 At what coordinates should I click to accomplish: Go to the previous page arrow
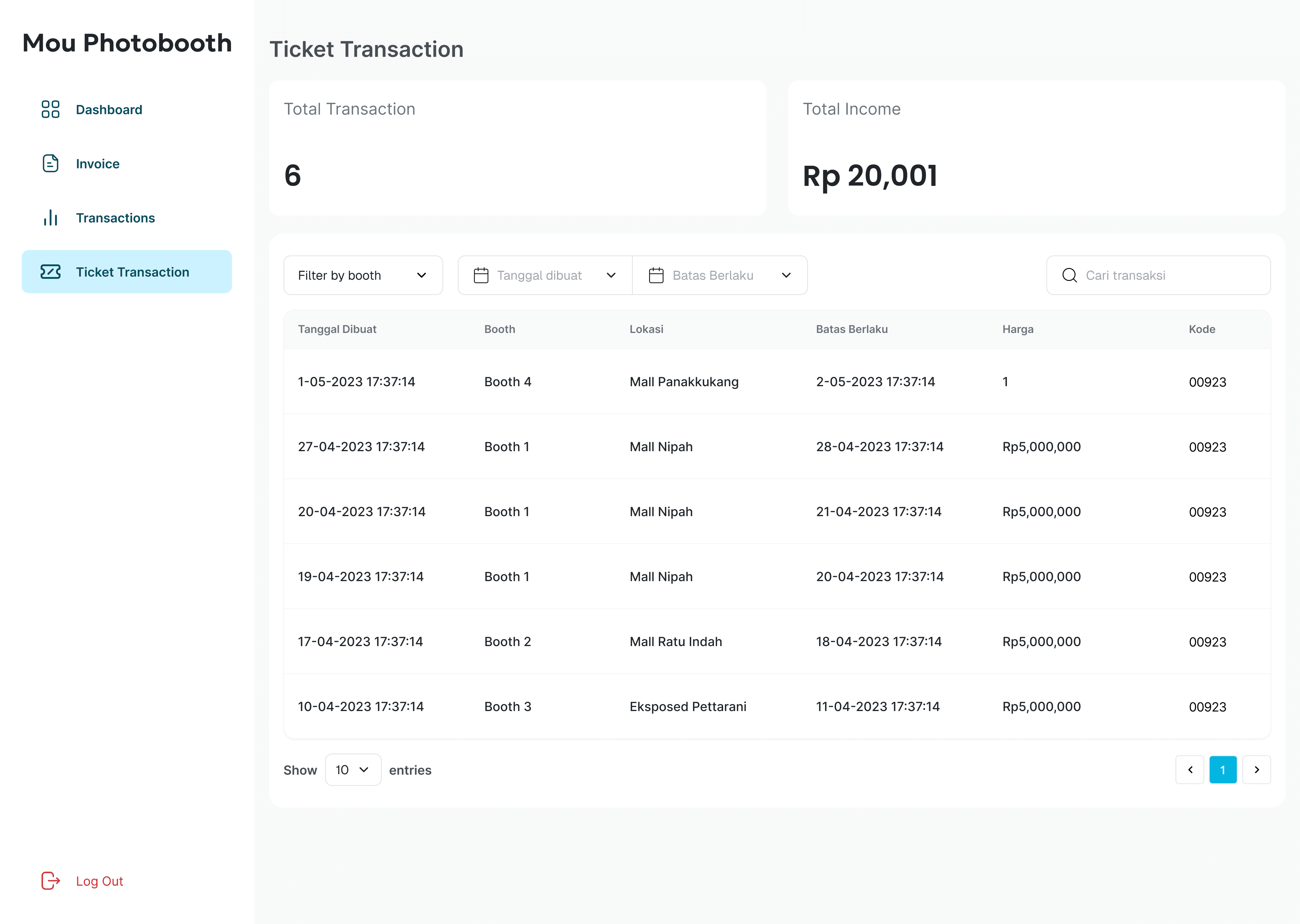(1190, 770)
